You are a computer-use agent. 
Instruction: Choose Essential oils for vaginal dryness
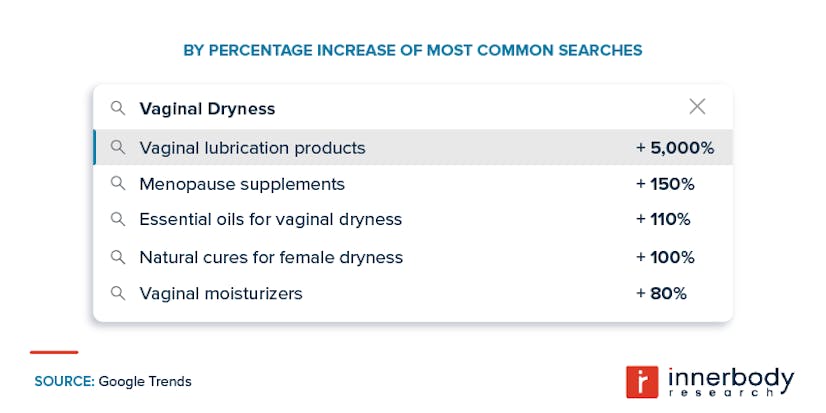tap(270, 219)
